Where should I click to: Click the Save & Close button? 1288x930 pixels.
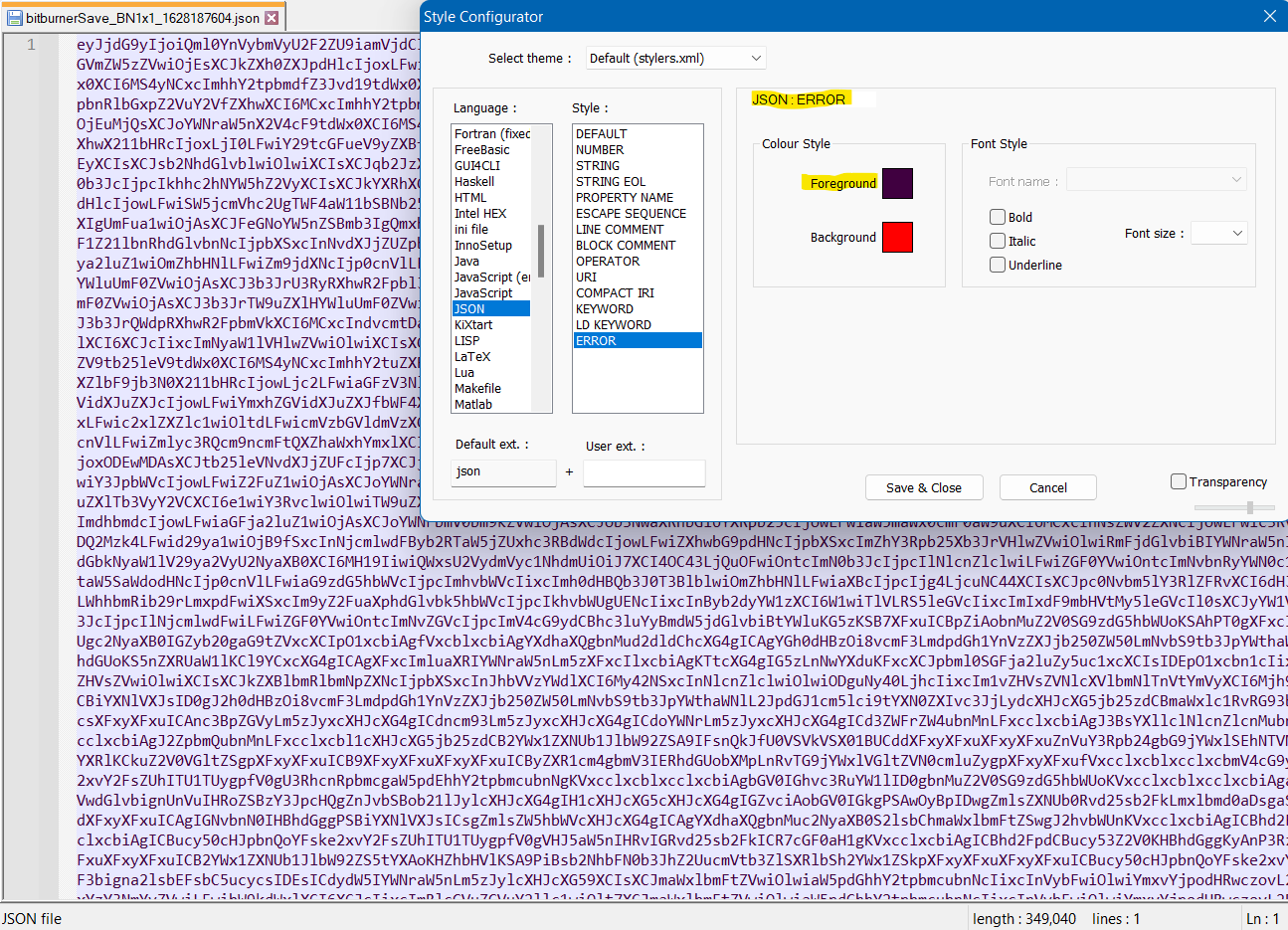click(923, 487)
